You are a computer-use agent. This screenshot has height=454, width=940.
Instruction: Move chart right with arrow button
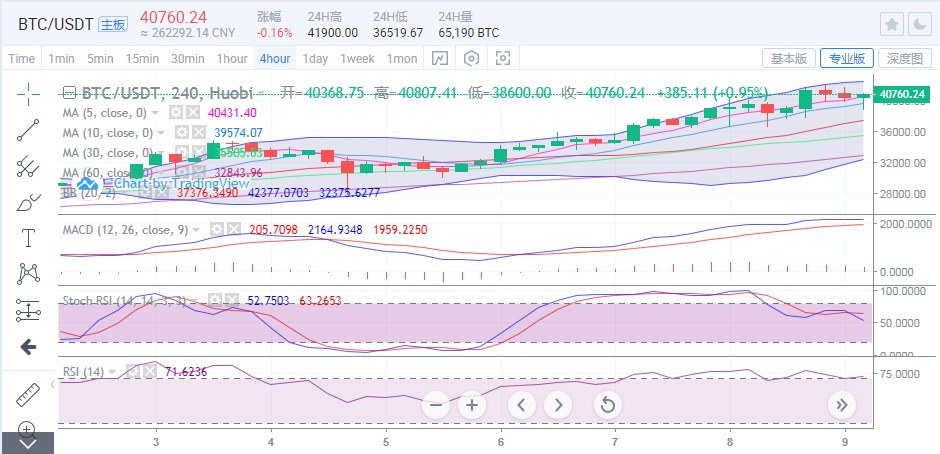pyautogui.click(x=558, y=405)
